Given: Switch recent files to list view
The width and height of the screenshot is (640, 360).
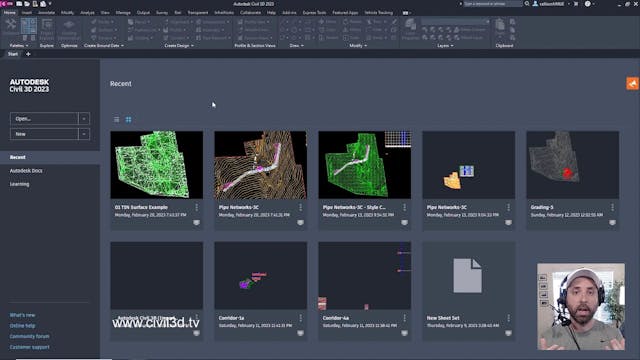Looking at the screenshot, I should click(x=117, y=120).
